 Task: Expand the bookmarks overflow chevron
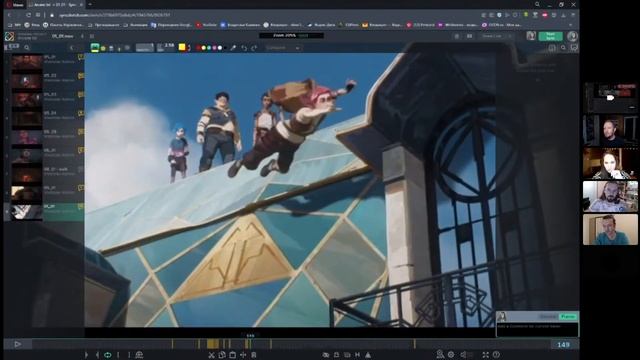click(x=571, y=25)
